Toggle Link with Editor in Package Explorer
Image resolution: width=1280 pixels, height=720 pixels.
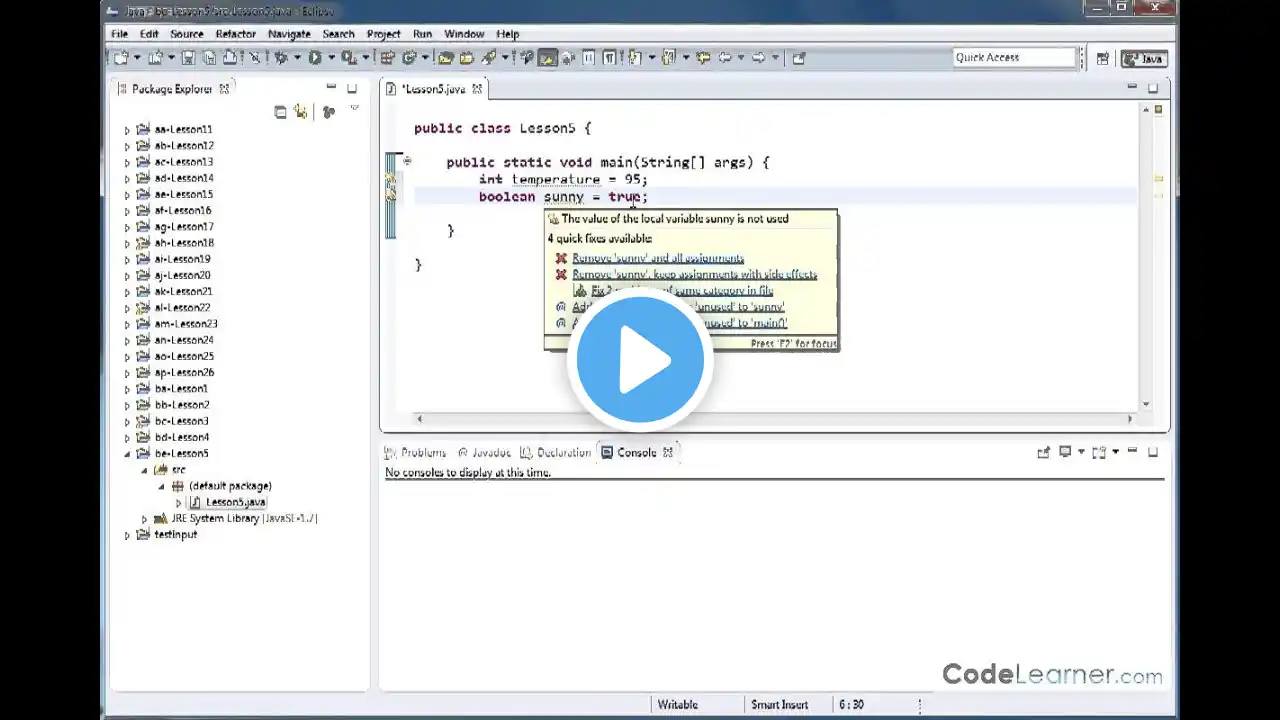(x=300, y=112)
